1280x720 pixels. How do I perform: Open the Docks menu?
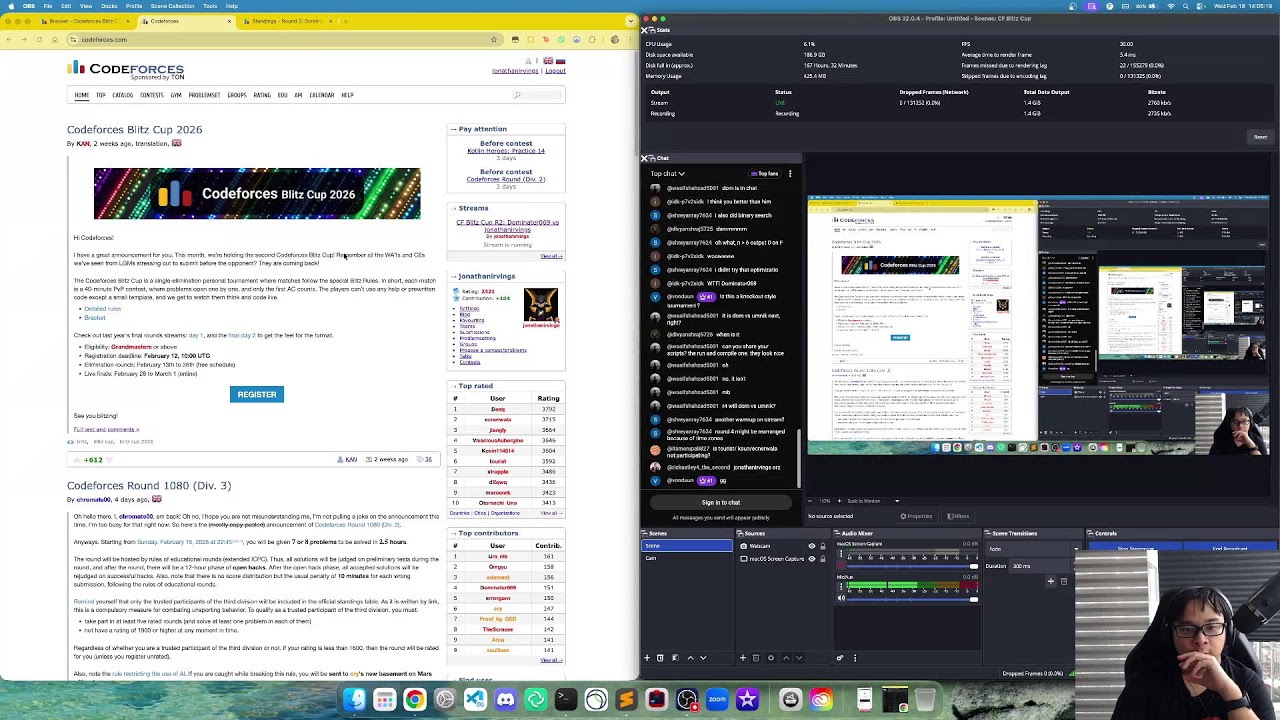click(109, 6)
